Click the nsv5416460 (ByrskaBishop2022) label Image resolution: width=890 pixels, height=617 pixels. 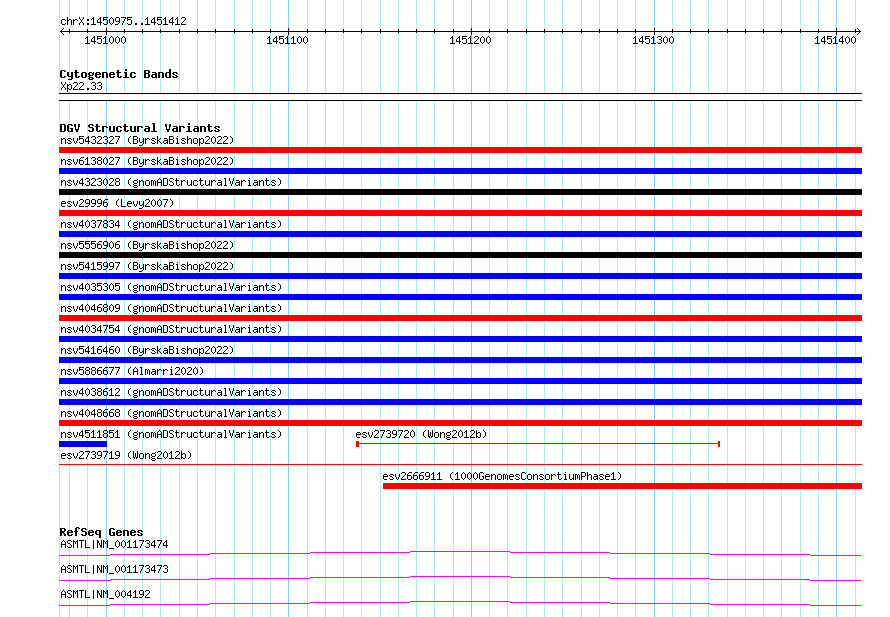147,350
